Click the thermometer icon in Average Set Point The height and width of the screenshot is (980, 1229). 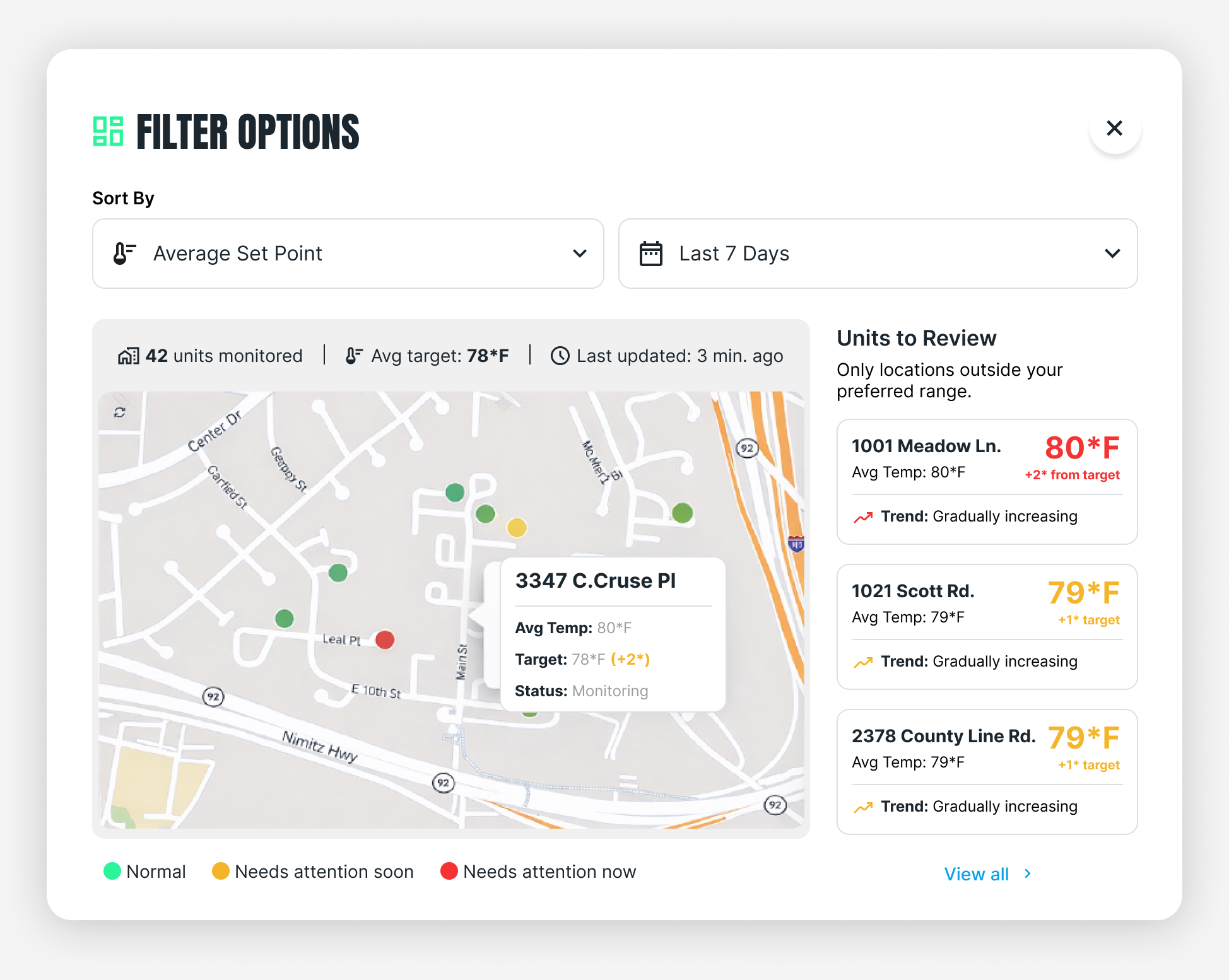tap(124, 254)
